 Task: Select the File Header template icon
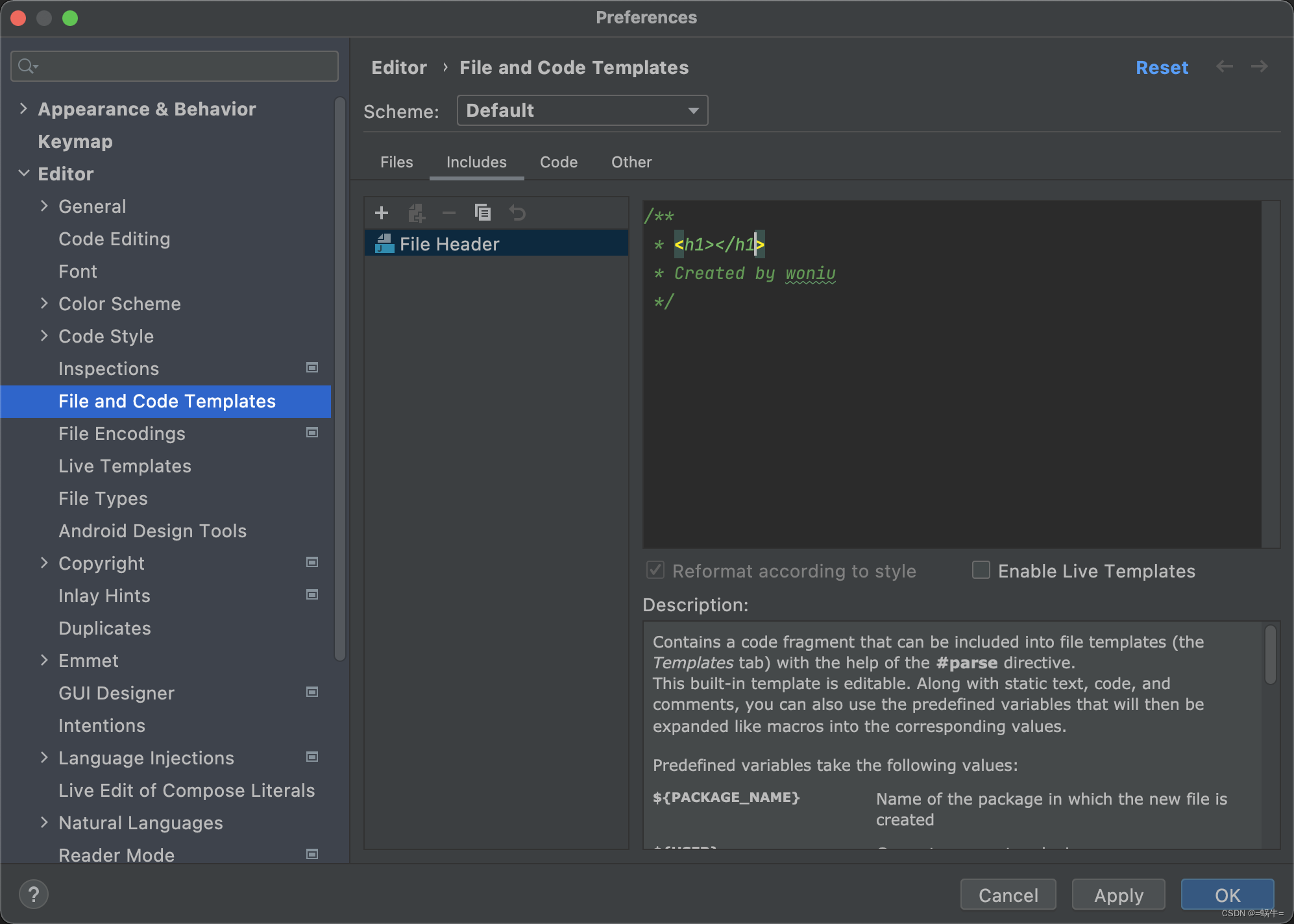[384, 244]
